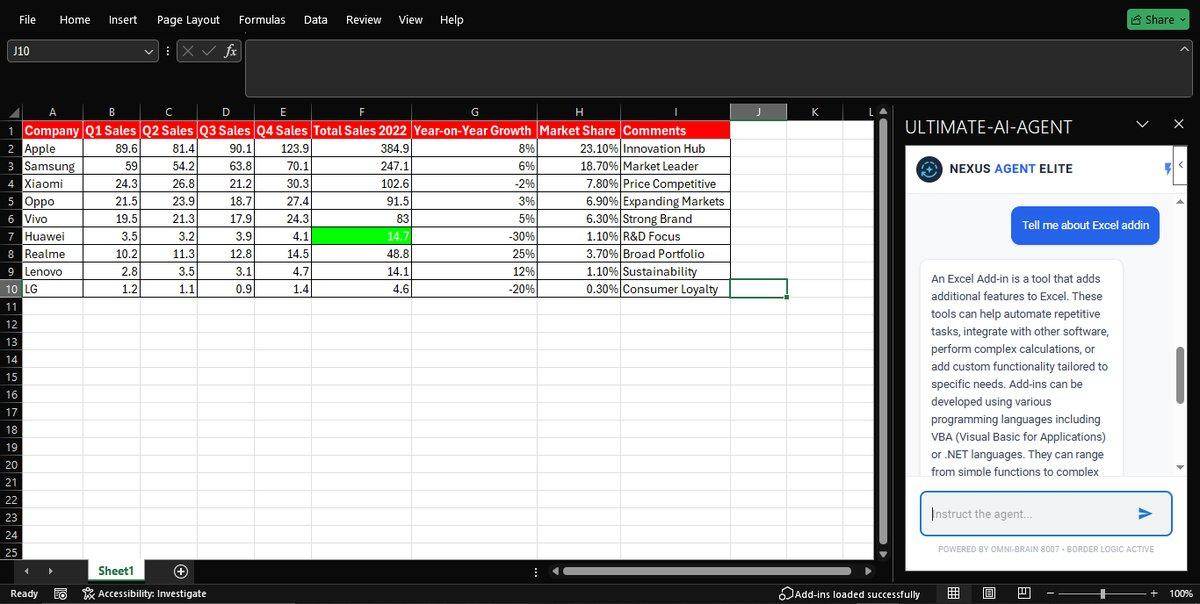Screen dimensions: 1200x604
Task: Click the Insert Function fx icon
Action: pyautogui.click(x=230, y=51)
